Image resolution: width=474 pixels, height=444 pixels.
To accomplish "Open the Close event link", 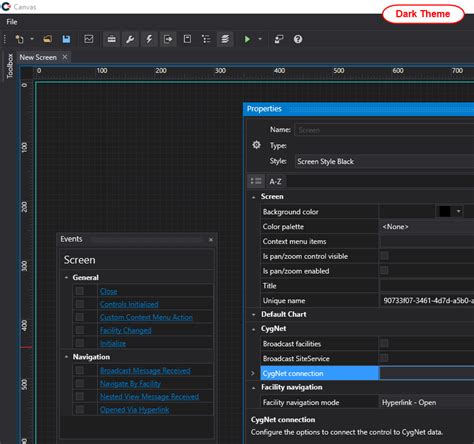I will [x=109, y=291].
